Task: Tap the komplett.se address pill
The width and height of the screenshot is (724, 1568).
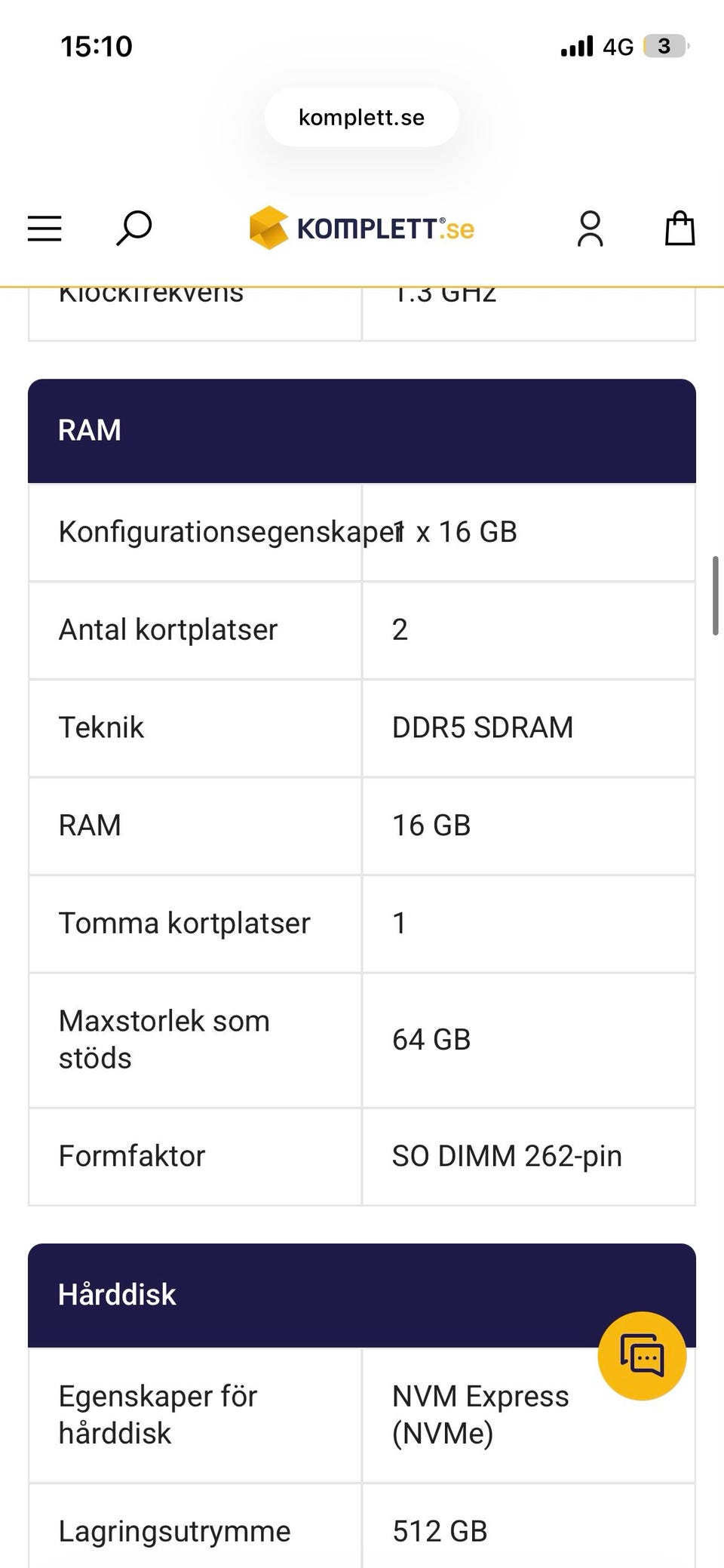Action: 362,118
